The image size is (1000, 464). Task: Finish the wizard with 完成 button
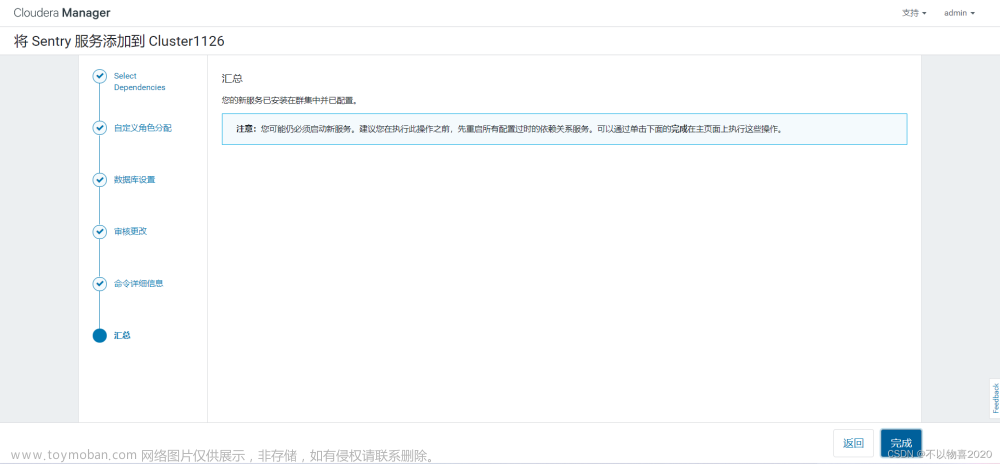tap(901, 443)
